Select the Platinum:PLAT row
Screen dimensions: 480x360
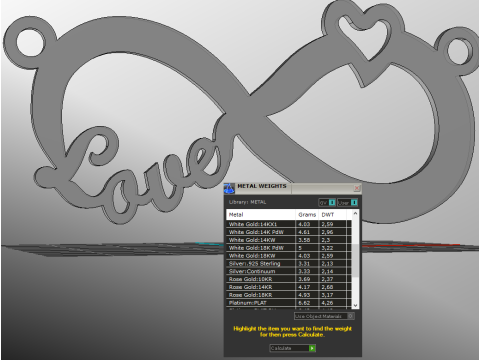click(289, 303)
